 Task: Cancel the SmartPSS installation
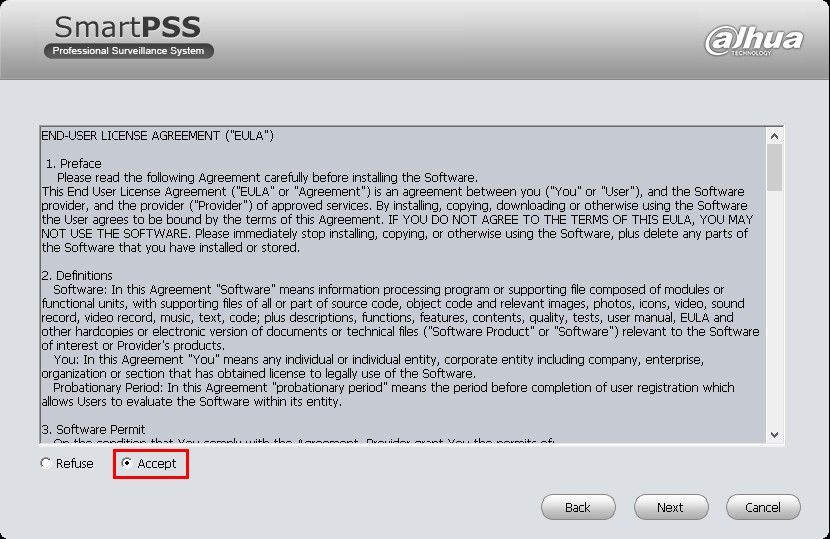click(x=763, y=507)
